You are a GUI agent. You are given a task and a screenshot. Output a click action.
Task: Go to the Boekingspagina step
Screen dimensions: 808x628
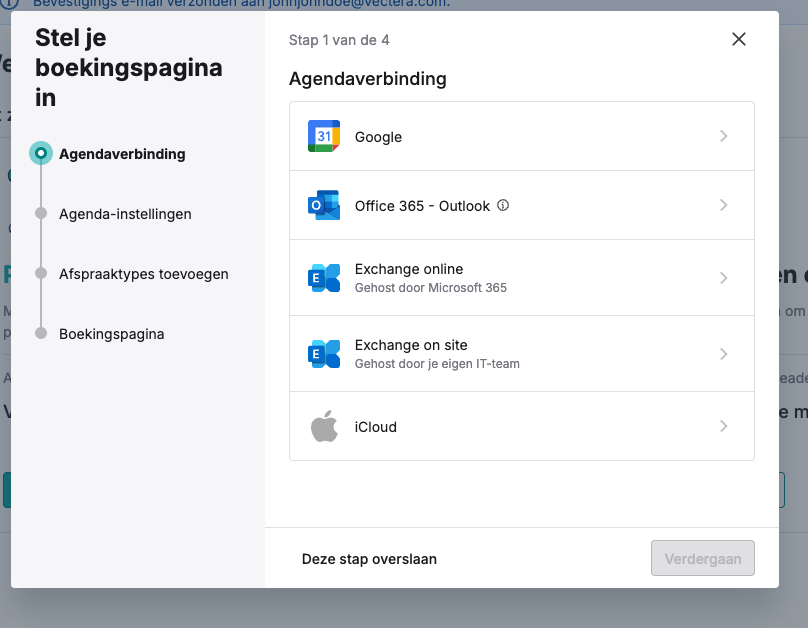pos(112,334)
